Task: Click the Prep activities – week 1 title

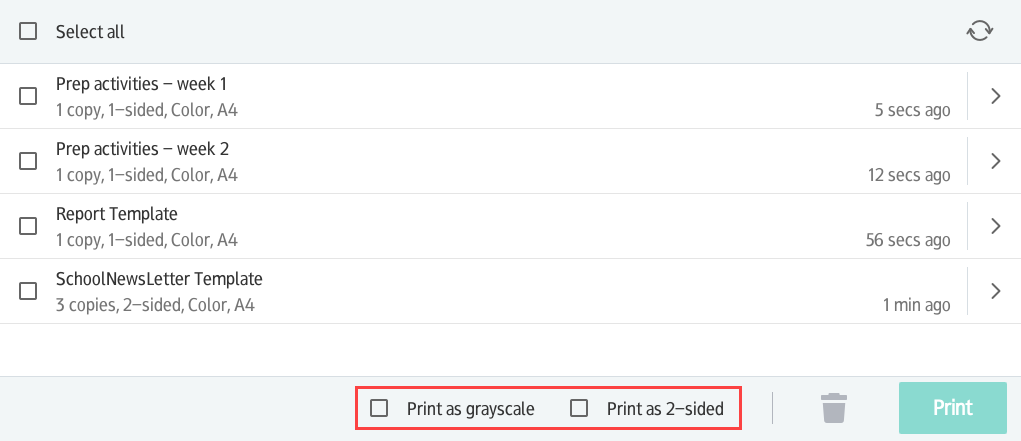Action: click(x=142, y=84)
